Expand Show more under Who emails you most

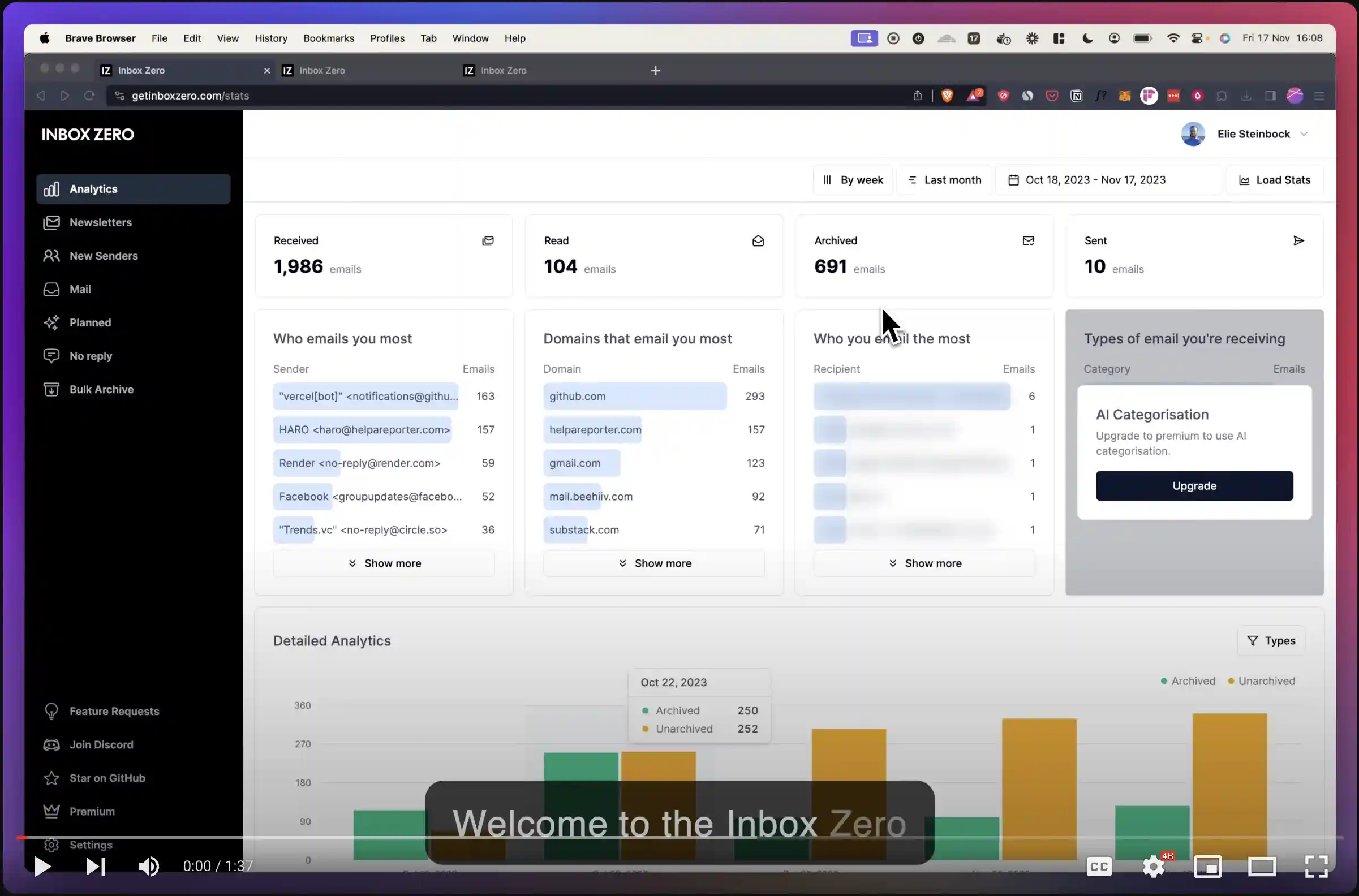(x=384, y=563)
